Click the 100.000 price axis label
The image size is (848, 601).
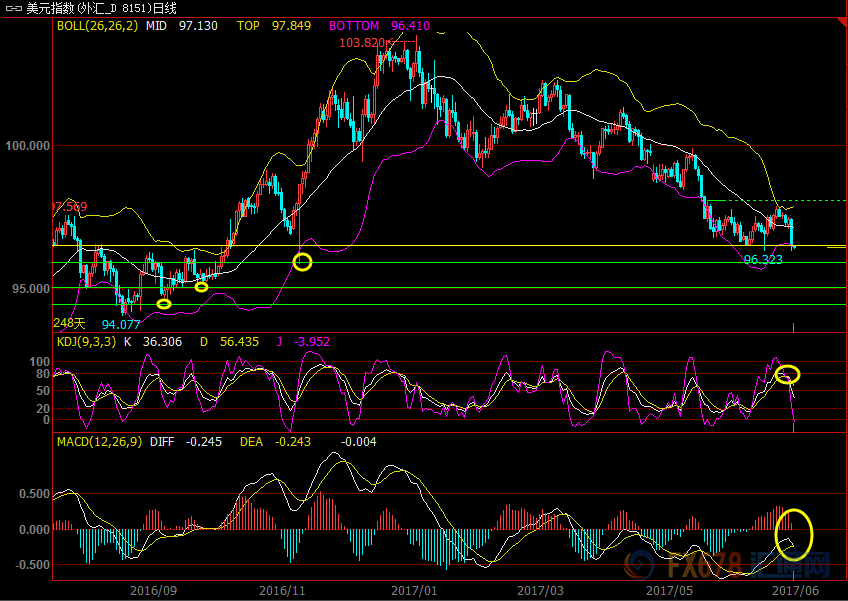coord(27,146)
